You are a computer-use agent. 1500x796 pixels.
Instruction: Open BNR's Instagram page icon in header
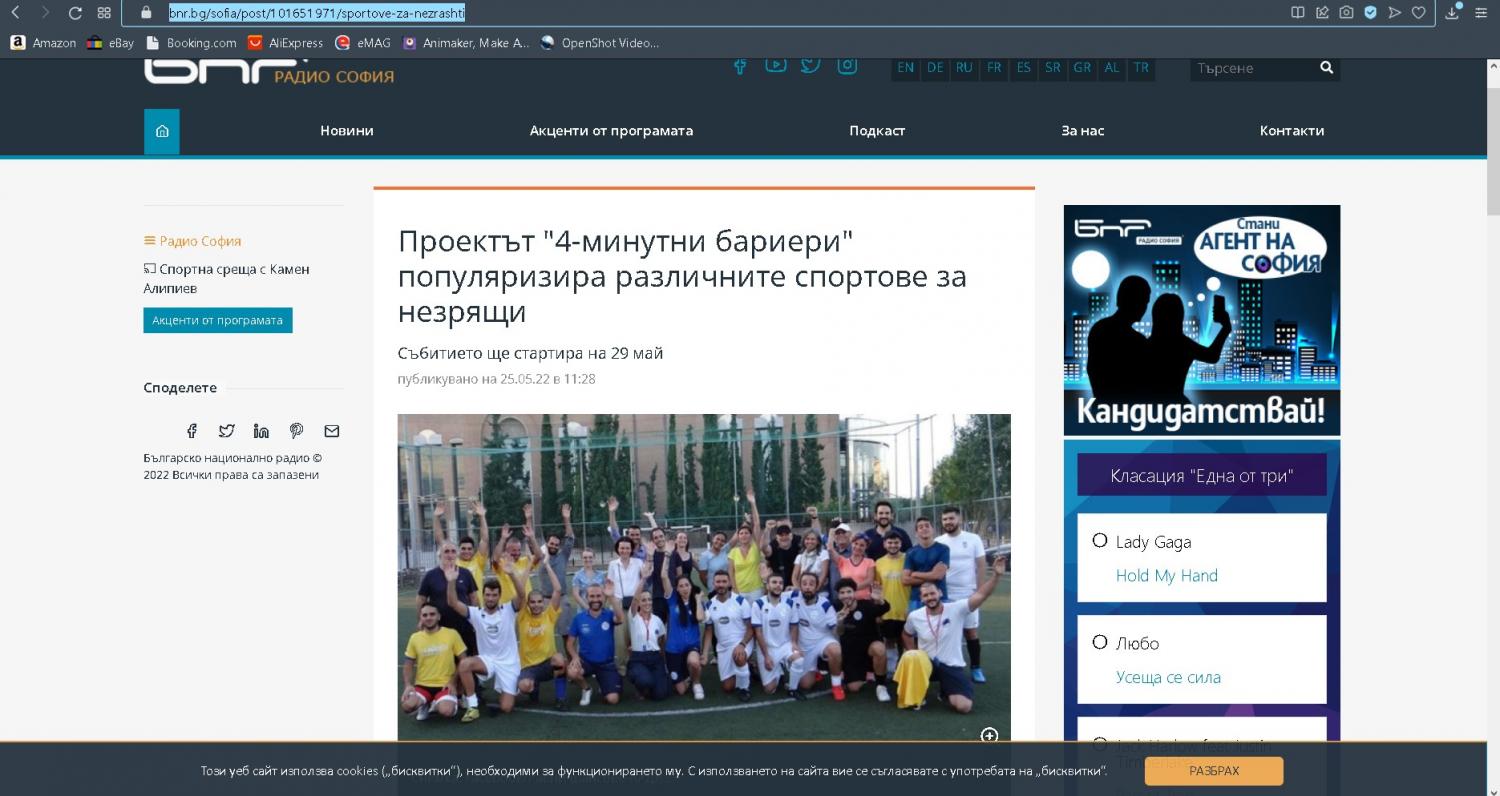(847, 66)
